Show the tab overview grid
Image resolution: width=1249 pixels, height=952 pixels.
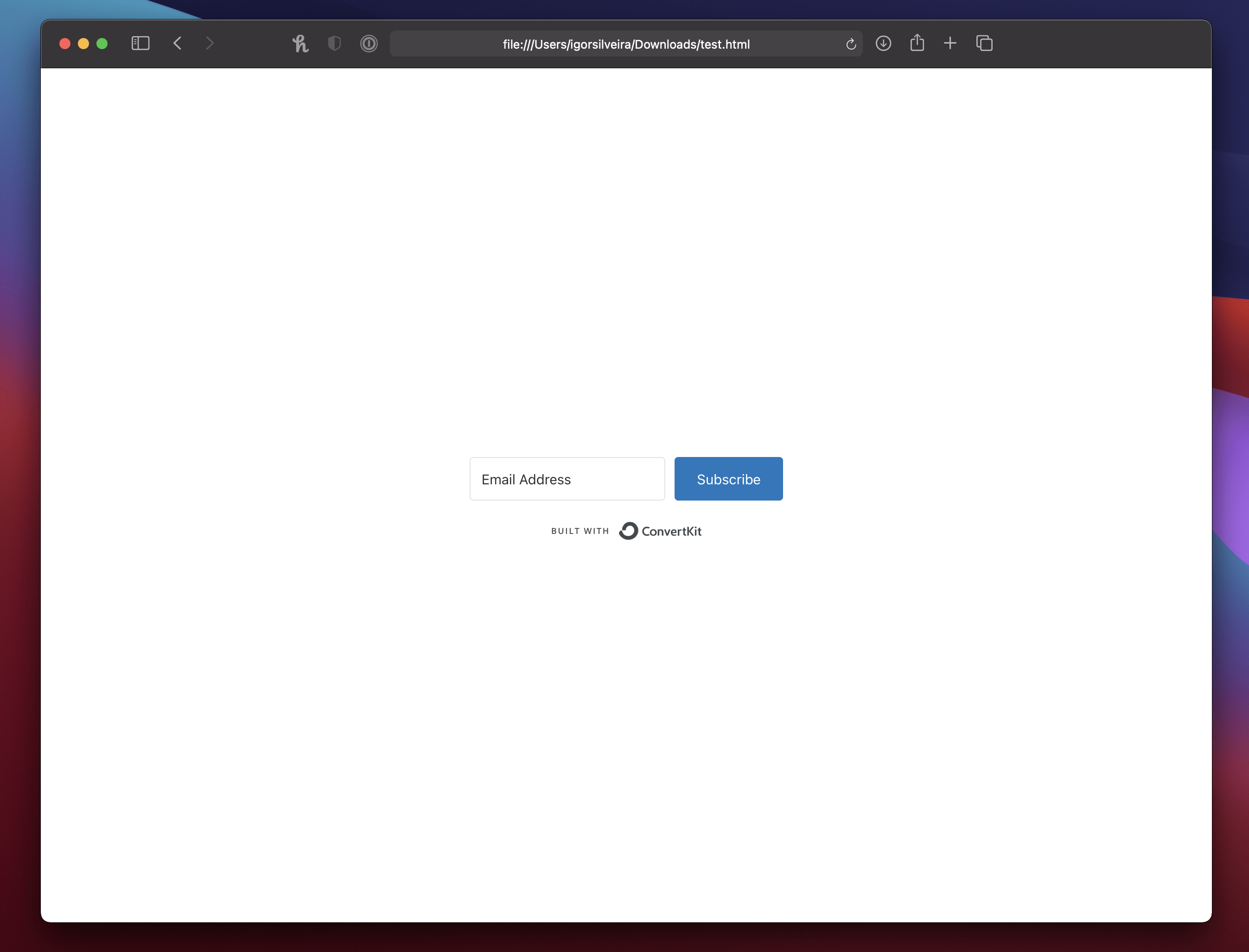[x=984, y=43]
